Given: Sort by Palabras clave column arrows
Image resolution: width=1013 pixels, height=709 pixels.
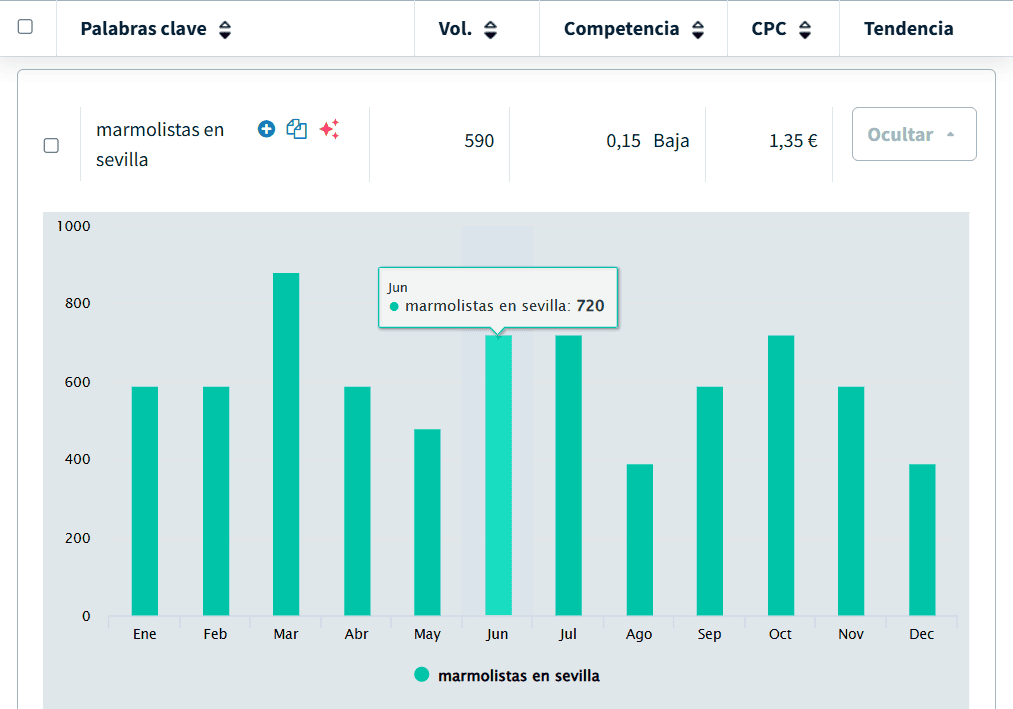Looking at the screenshot, I should (x=225, y=30).
